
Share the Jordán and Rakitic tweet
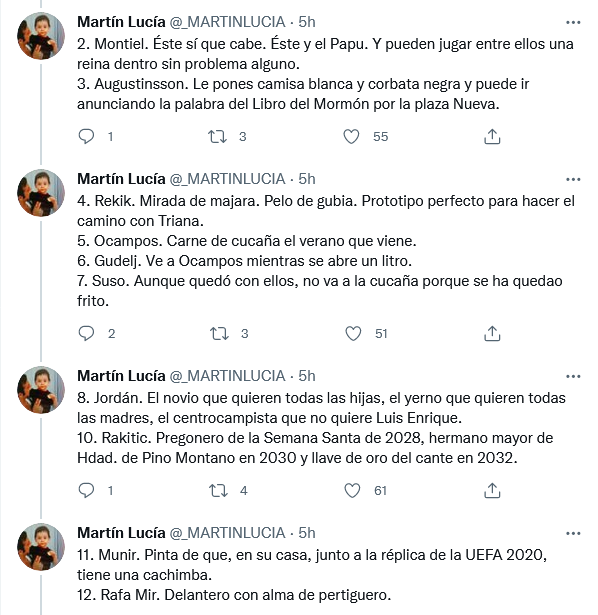pyautogui.click(x=492, y=490)
